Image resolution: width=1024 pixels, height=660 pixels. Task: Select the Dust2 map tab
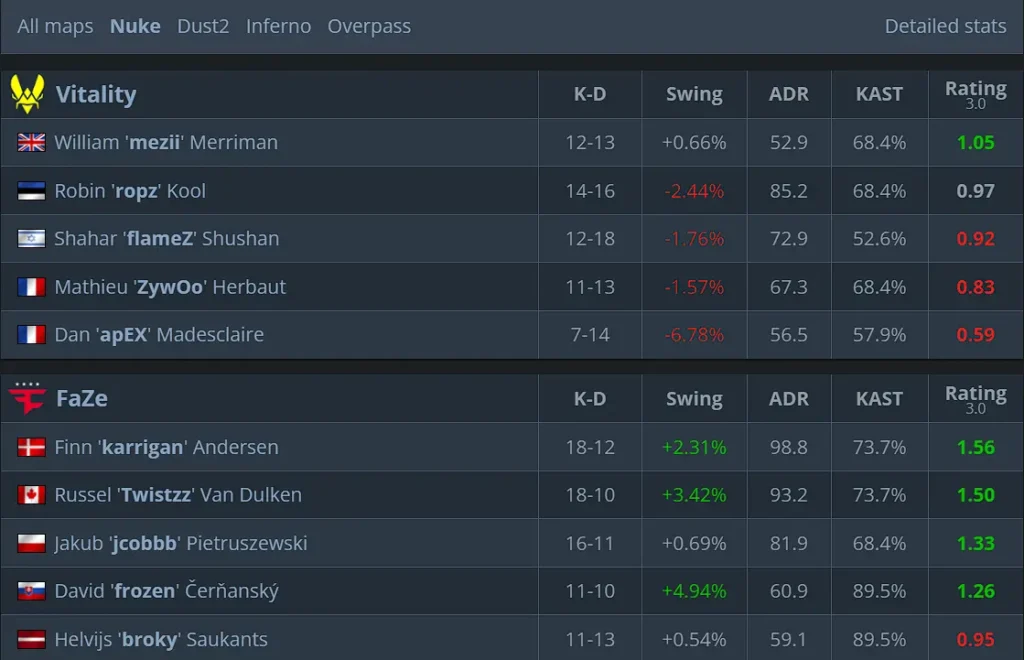tap(203, 26)
